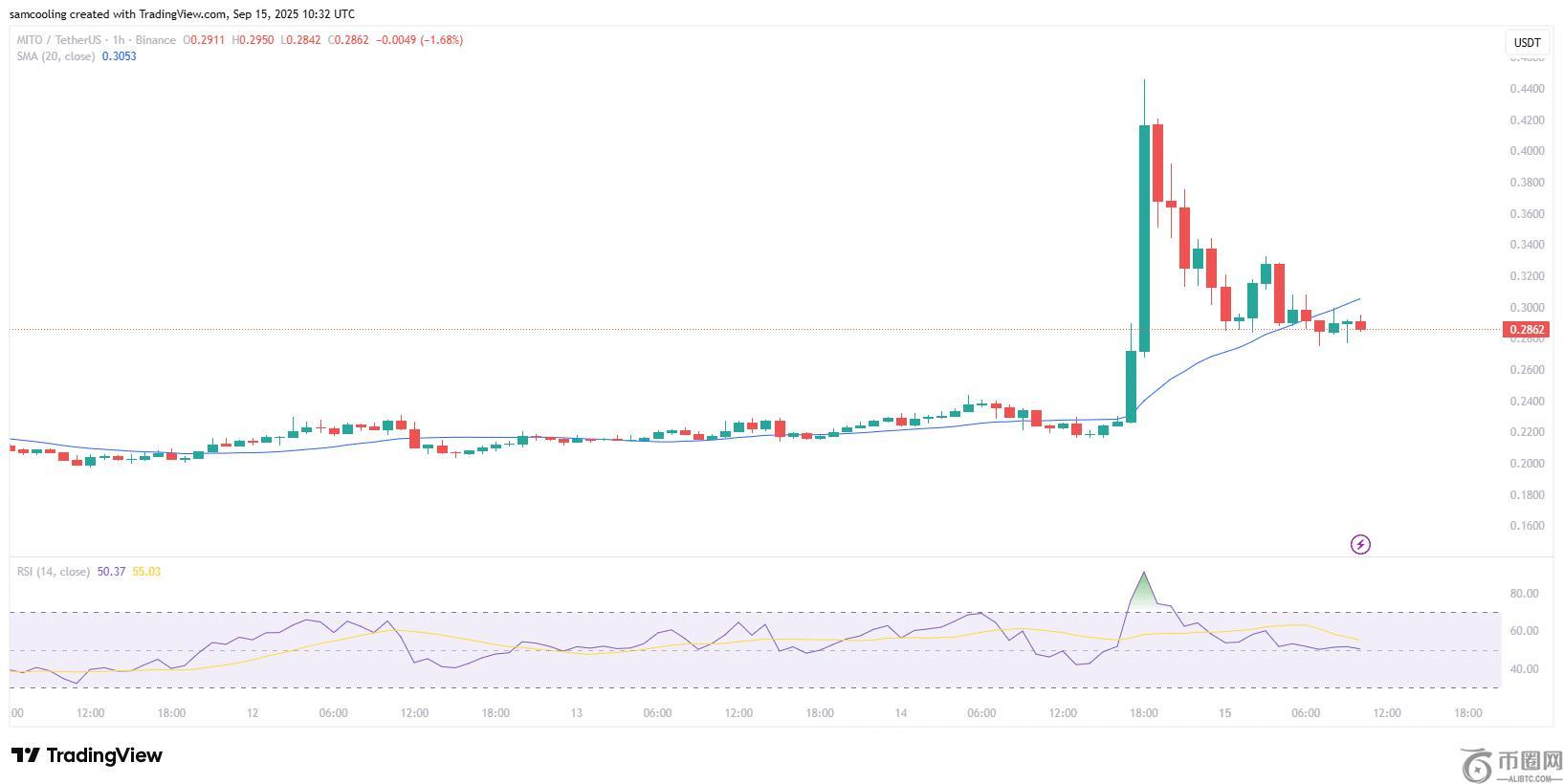Click the 0.1600 price axis label
The width and height of the screenshot is (1563, 784).
(1526, 526)
